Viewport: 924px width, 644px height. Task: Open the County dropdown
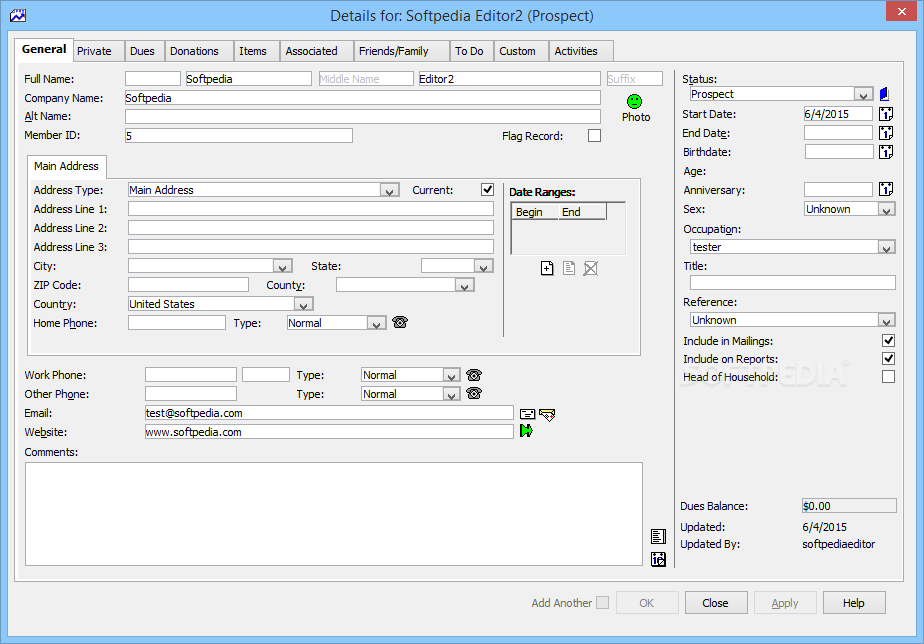click(x=464, y=285)
